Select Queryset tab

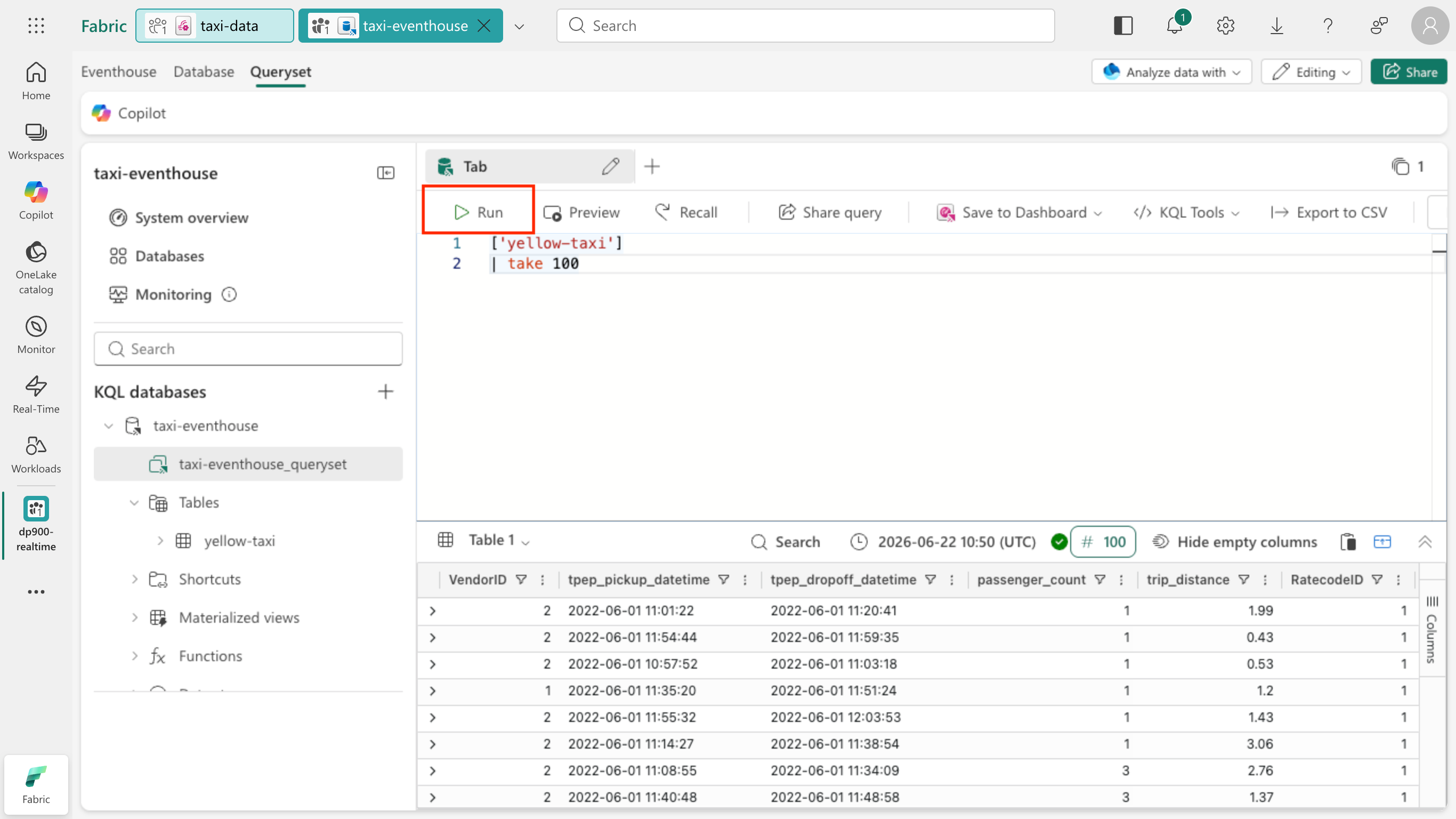(x=281, y=72)
